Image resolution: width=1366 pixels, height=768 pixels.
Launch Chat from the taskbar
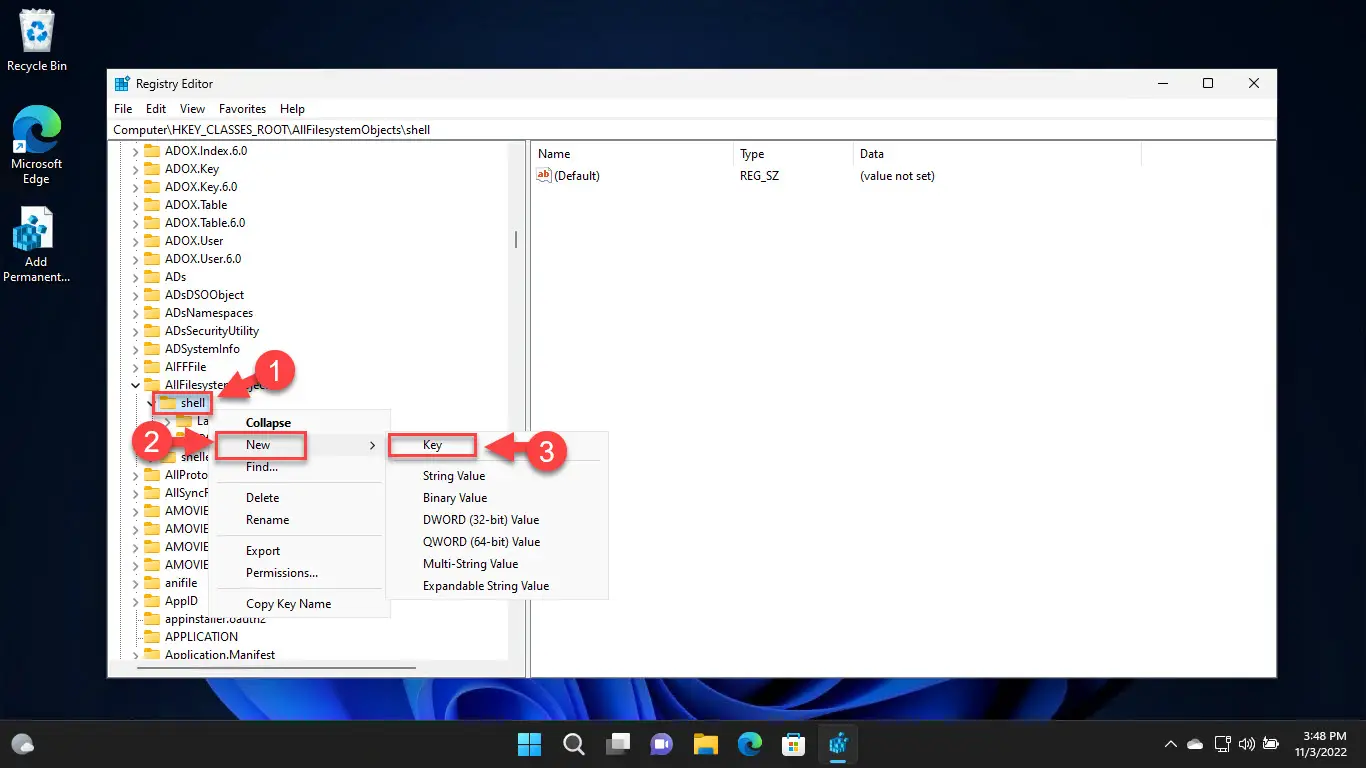[x=662, y=744]
